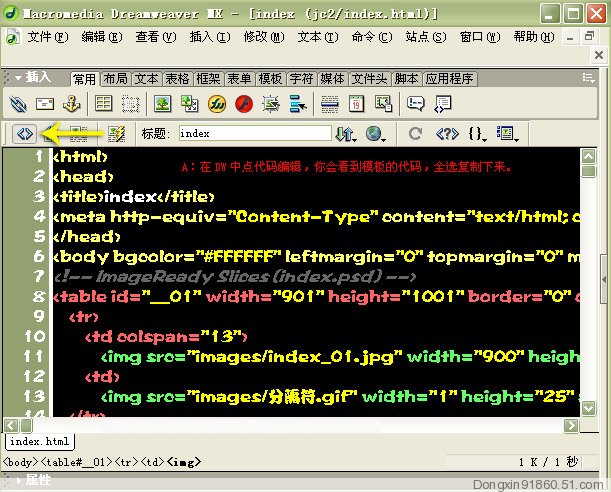Click the Image Placeholder icon
This screenshot has height=492, width=611.
coord(383,104)
